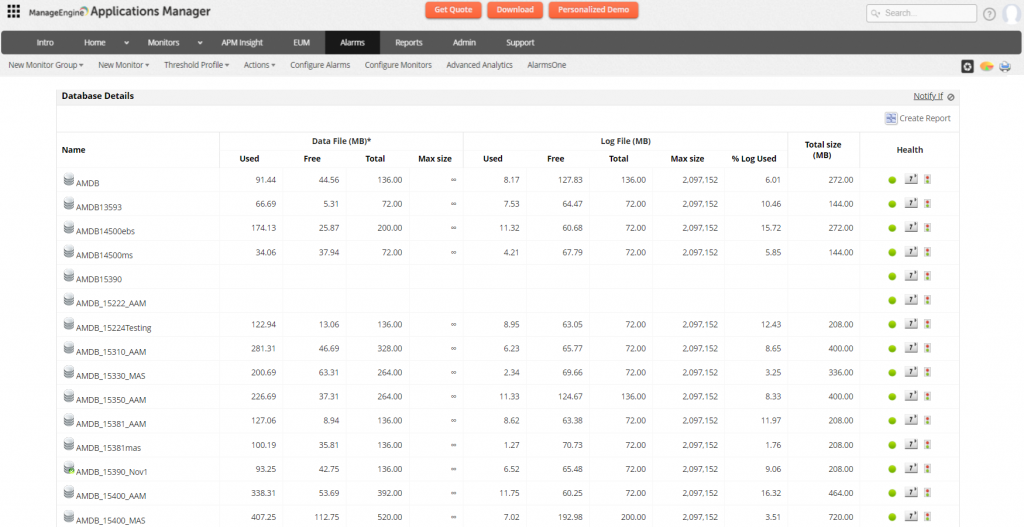Click the Get Quote button
This screenshot has width=1024, height=527.
(x=453, y=10)
